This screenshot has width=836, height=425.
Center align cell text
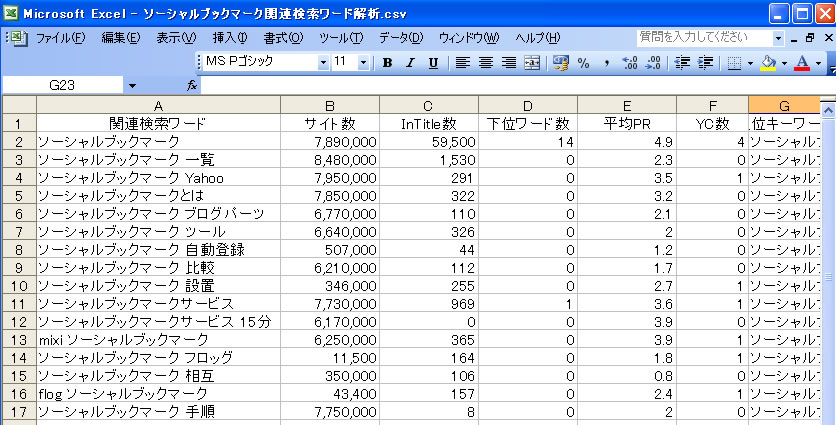pos(486,63)
